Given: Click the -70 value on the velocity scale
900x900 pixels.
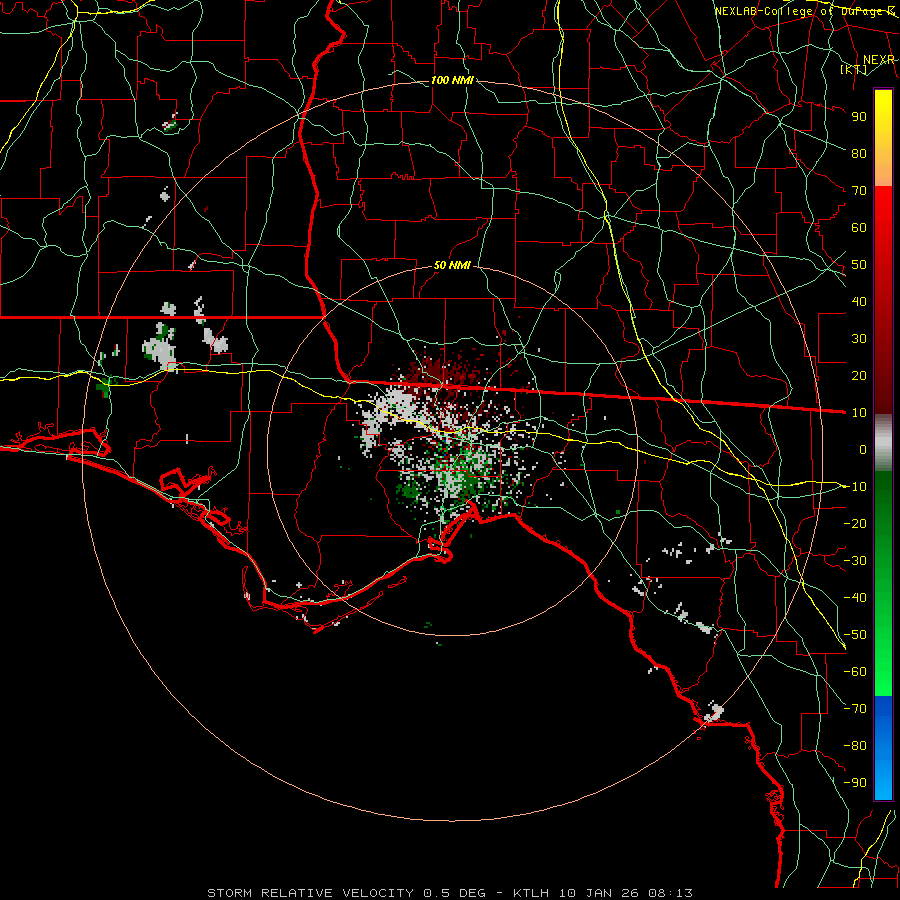Looking at the screenshot, I should [x=855, y=709].
